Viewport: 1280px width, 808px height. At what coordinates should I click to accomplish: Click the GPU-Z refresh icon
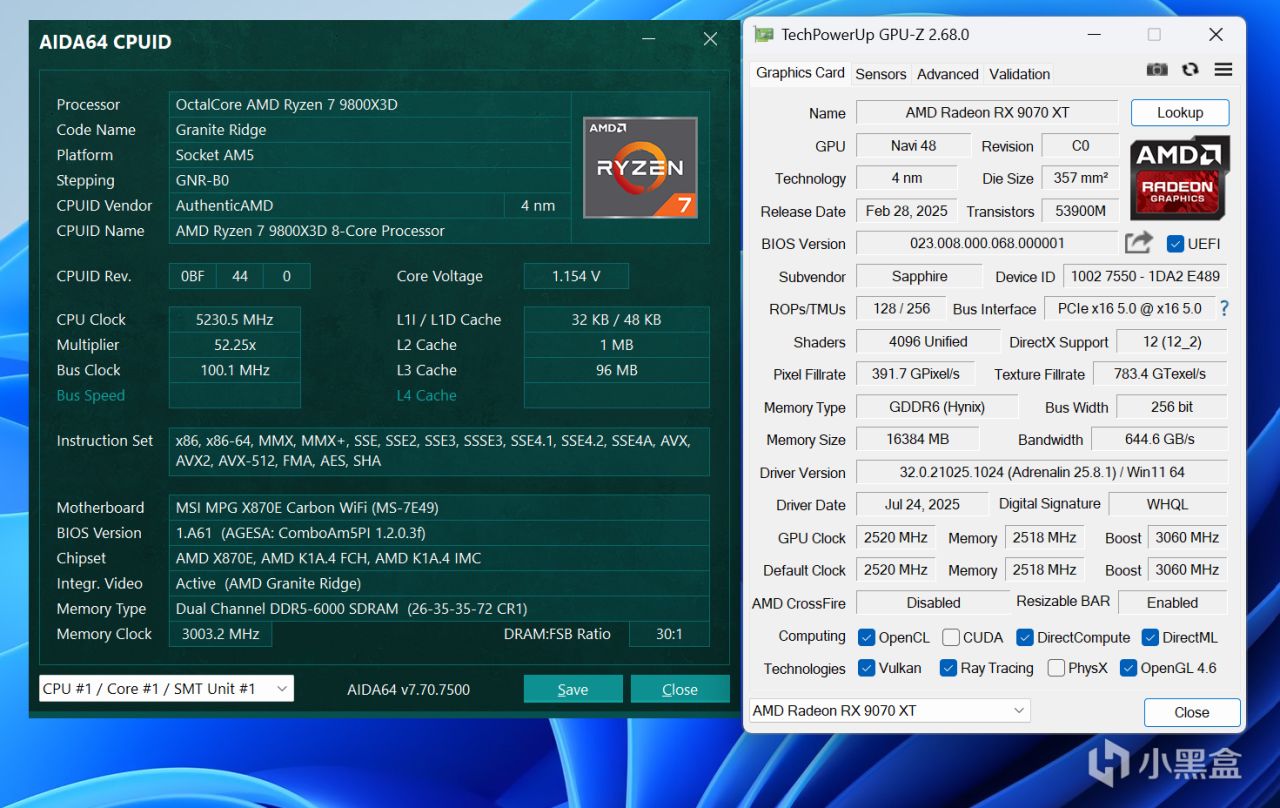[1190, 70]
